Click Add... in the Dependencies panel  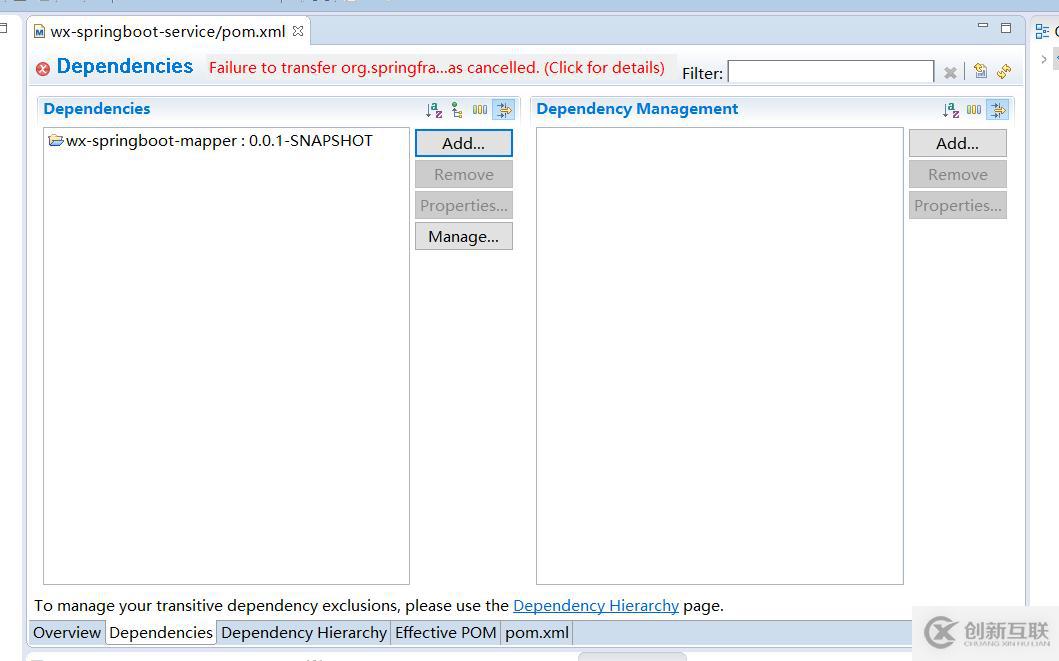point(463,143)
